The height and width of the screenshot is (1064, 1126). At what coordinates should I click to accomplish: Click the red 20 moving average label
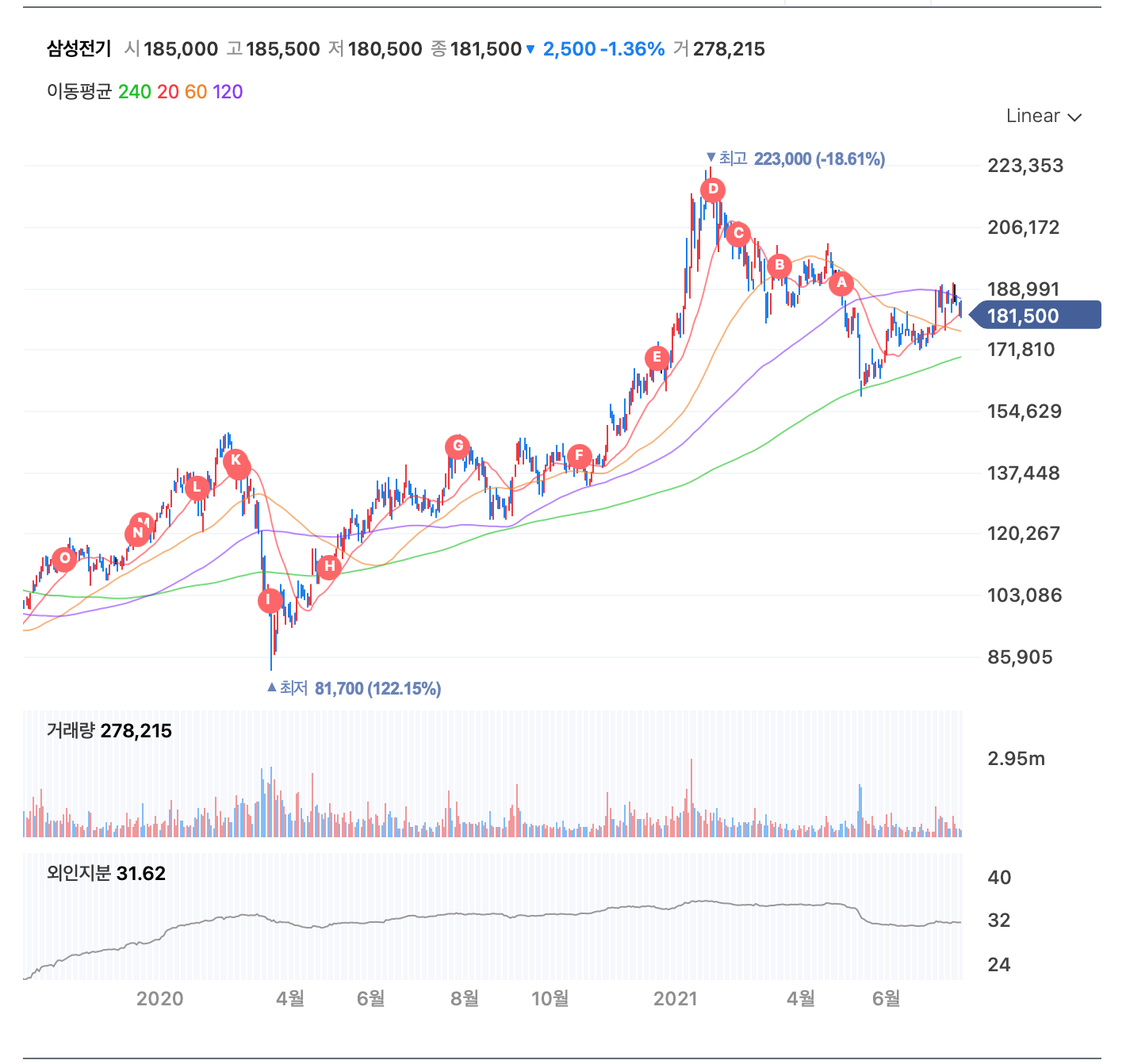point(167,92)
